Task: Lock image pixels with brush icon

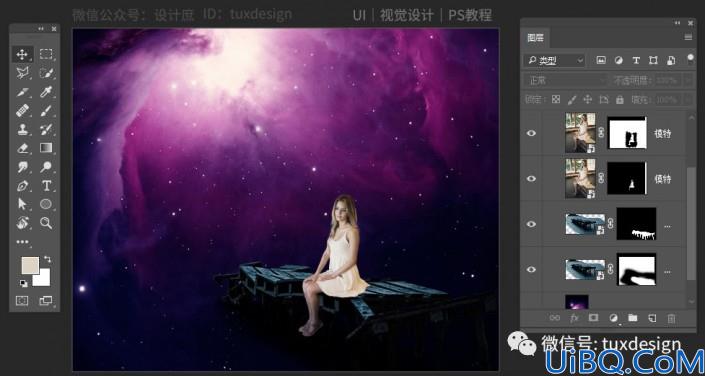Action: click(572, 99)
